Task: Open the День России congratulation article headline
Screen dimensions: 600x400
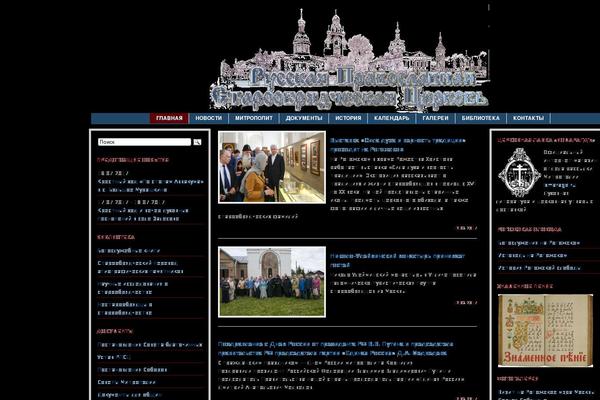Action: [x=336, y=348]
